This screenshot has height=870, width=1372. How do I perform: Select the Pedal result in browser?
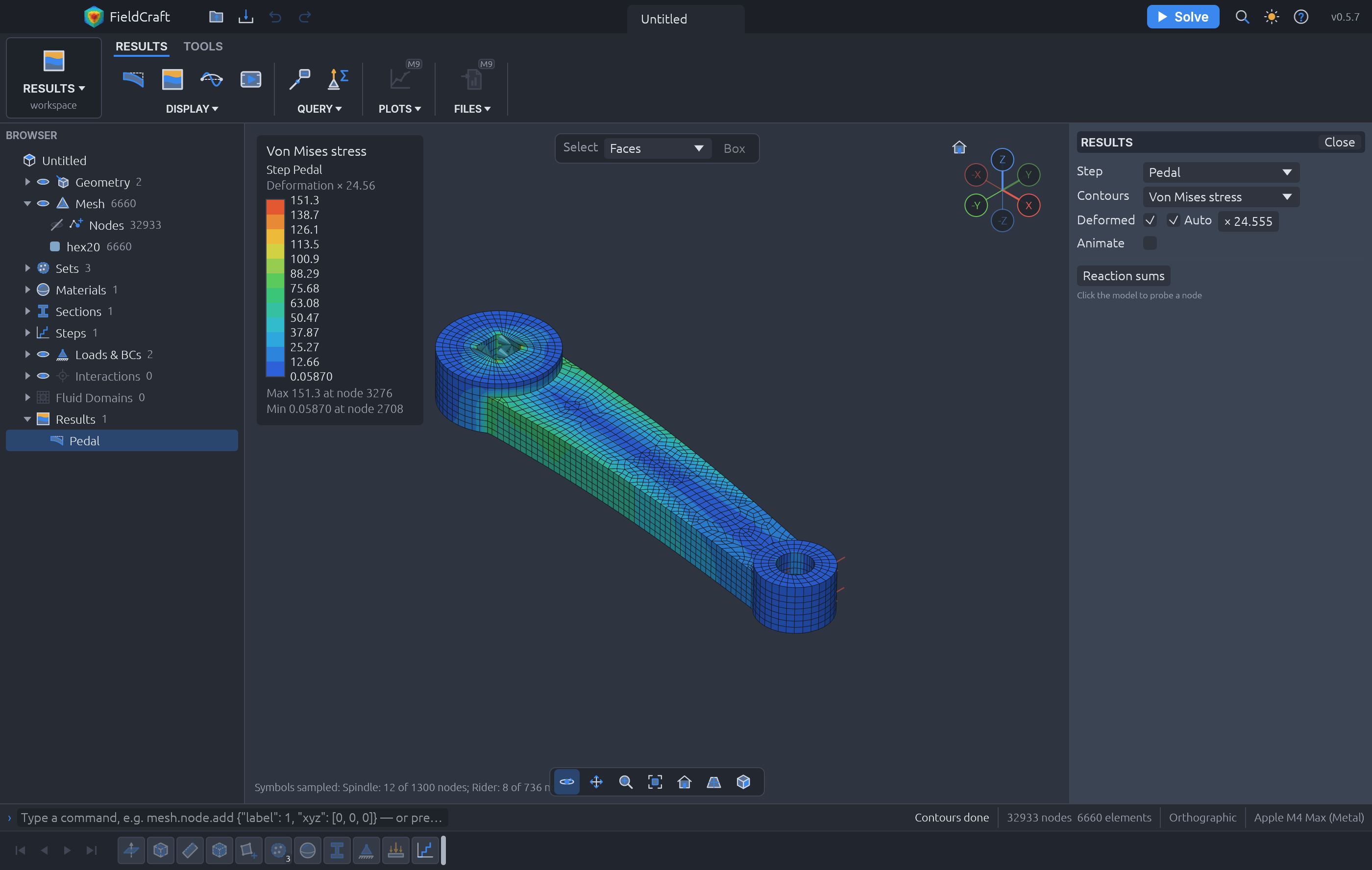click(x=122, y=440)
